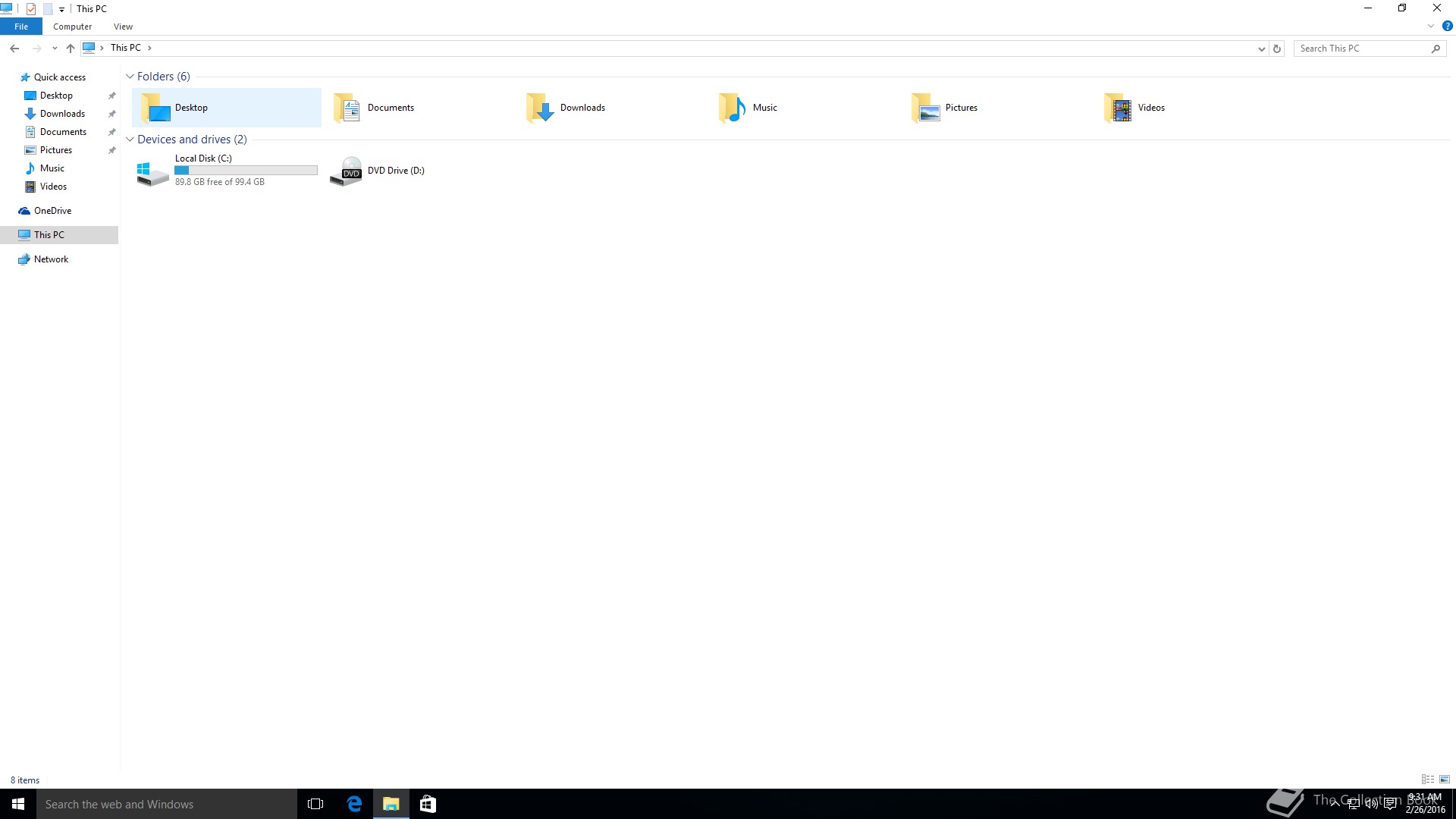Switch to the View ribbon tab
Screen dimensions: 1456x819
click(123, 27)
